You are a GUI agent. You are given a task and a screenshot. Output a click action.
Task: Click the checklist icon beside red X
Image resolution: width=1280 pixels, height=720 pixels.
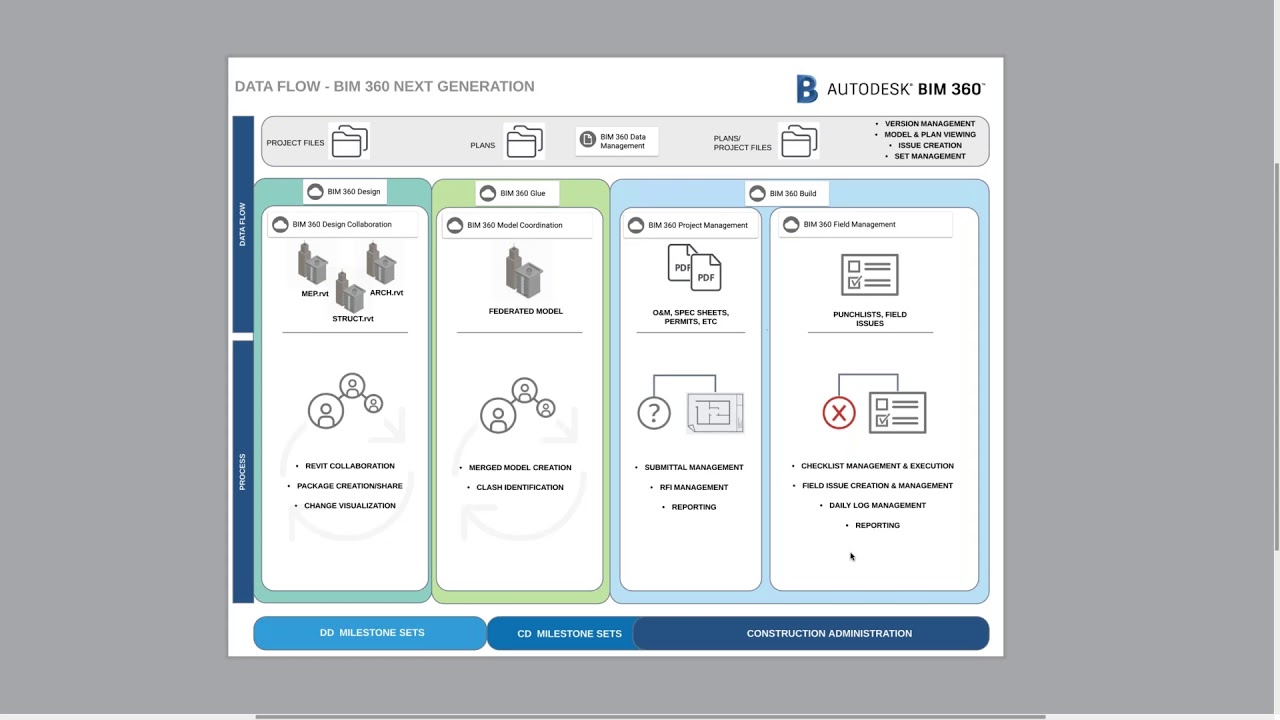coord(898,413)
